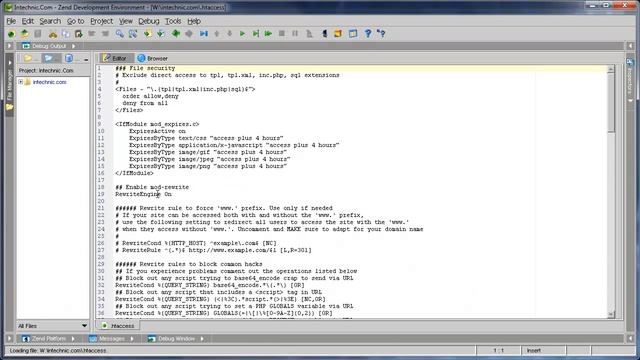Click the 'deny from all' line
The height and width of the screenshot is (360, 640).
point(145,103)
